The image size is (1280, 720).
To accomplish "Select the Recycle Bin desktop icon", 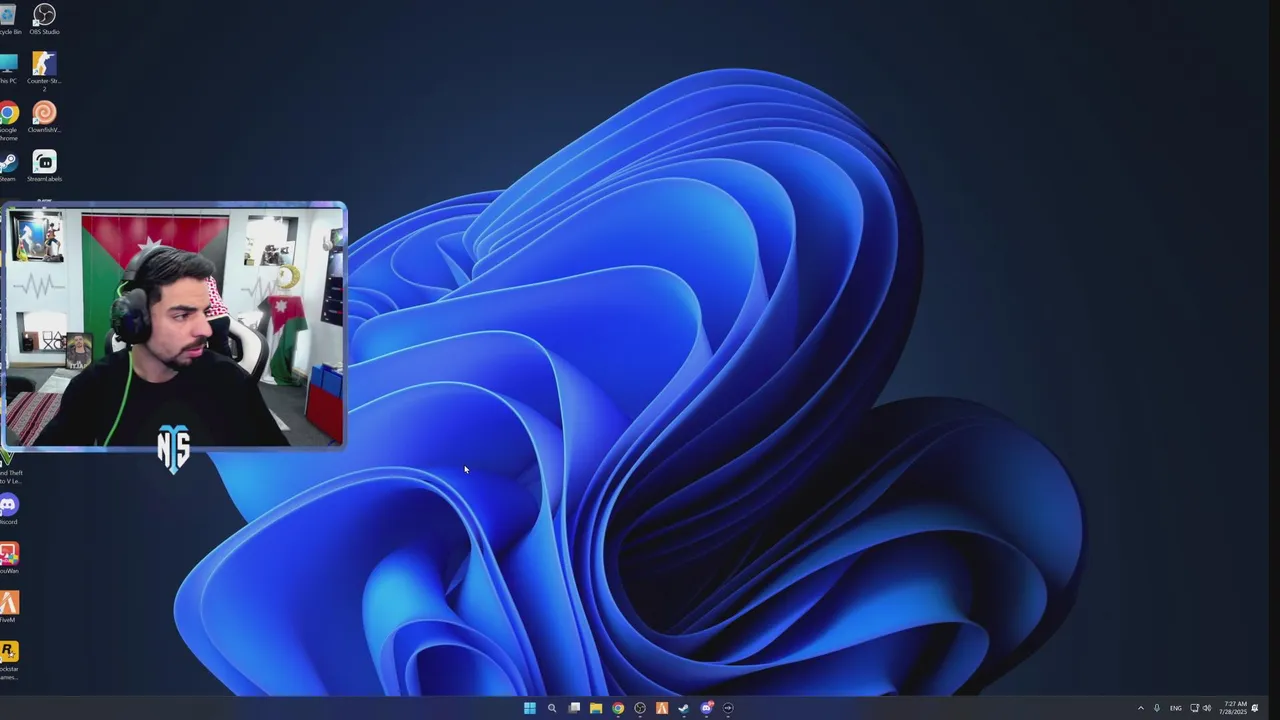I will pyautogui.click(x=9, y=19).
